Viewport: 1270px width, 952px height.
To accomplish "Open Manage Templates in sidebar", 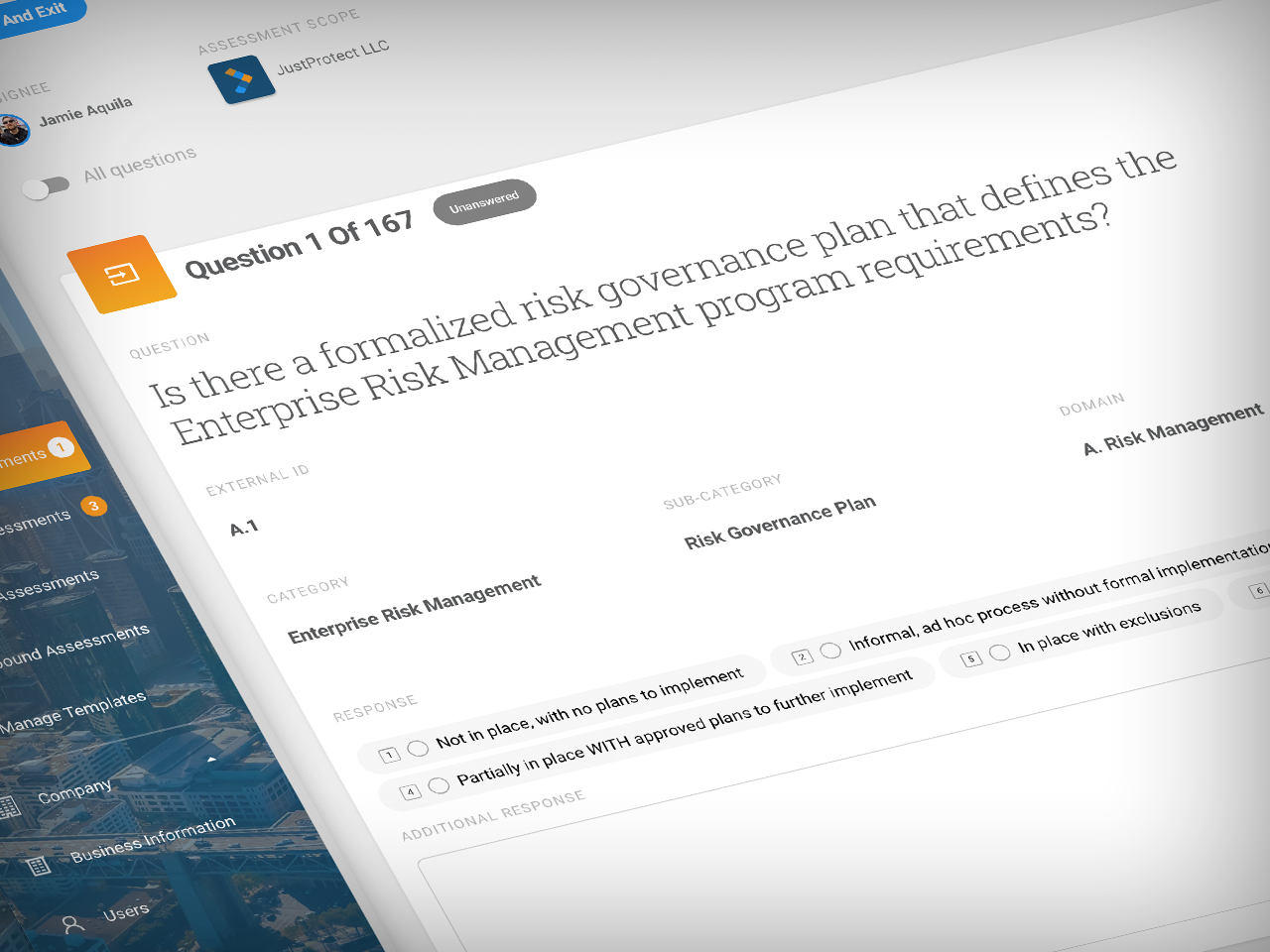I will 72,711.
